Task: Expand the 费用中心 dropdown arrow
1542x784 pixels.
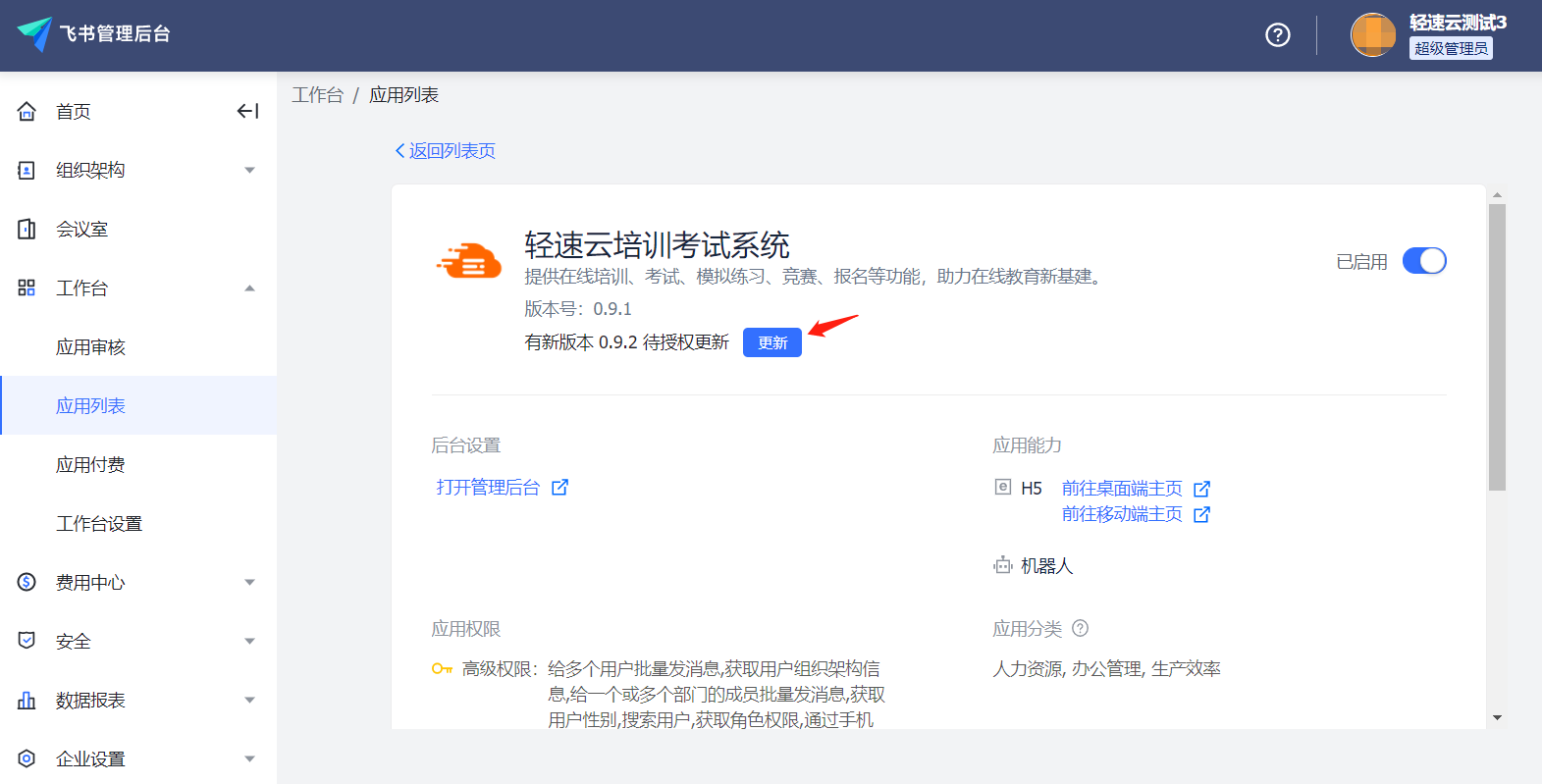Action: [x=249, y=582]
